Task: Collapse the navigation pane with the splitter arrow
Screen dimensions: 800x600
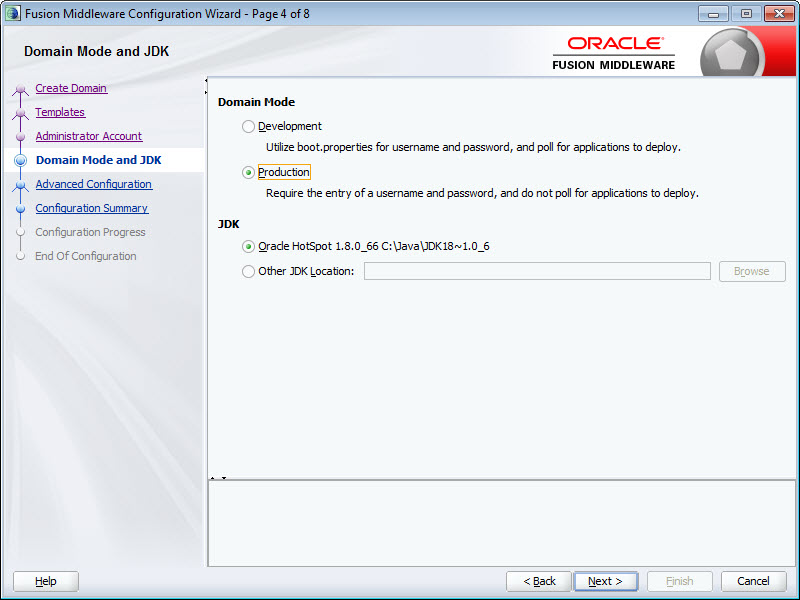Action: pyautogui.click(x=206, y=80)
